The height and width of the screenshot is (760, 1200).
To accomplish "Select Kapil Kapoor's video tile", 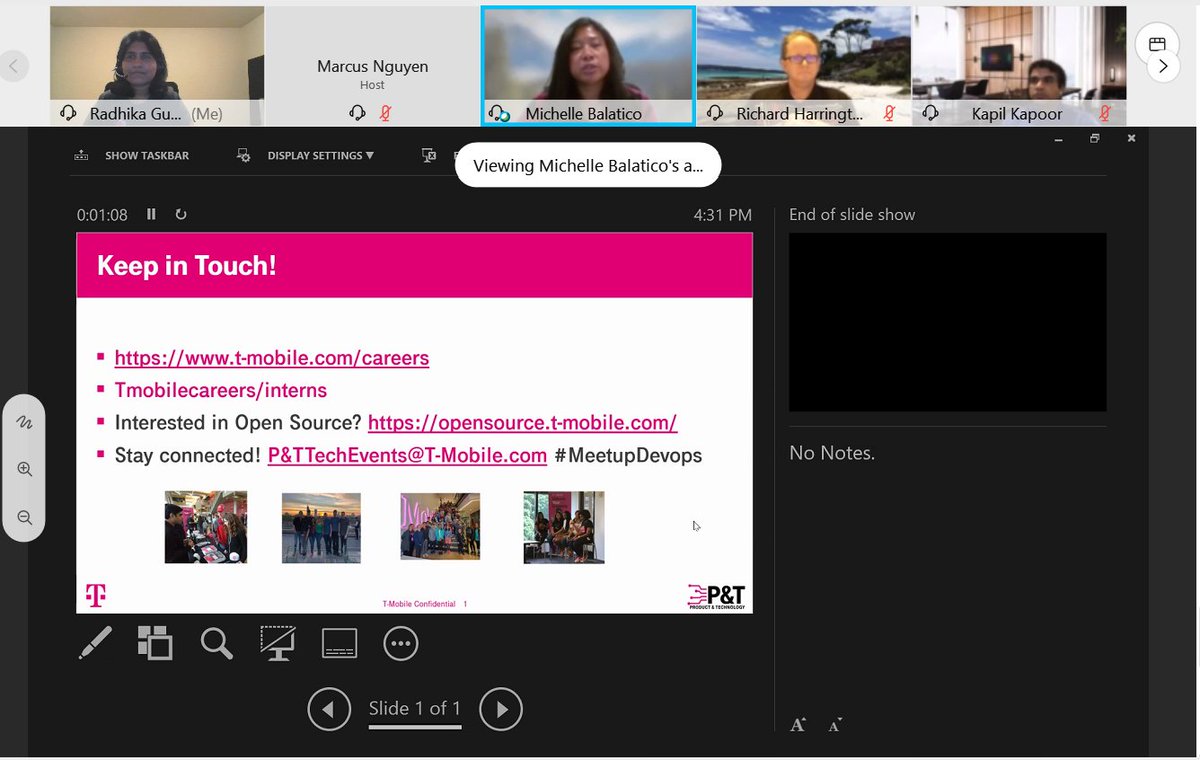I will (1019, 66).
